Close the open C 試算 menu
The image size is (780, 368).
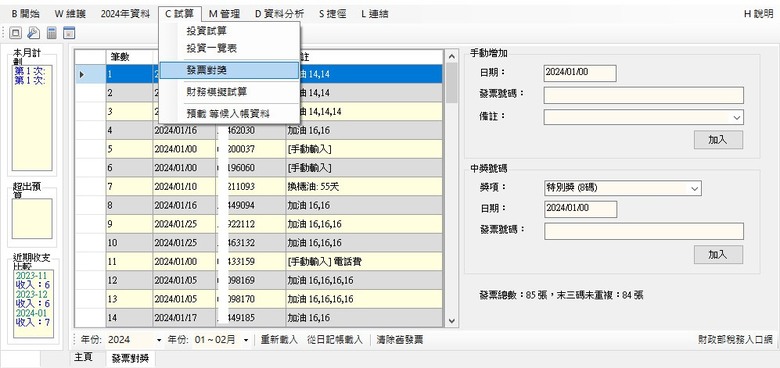(x=180, y=14)
